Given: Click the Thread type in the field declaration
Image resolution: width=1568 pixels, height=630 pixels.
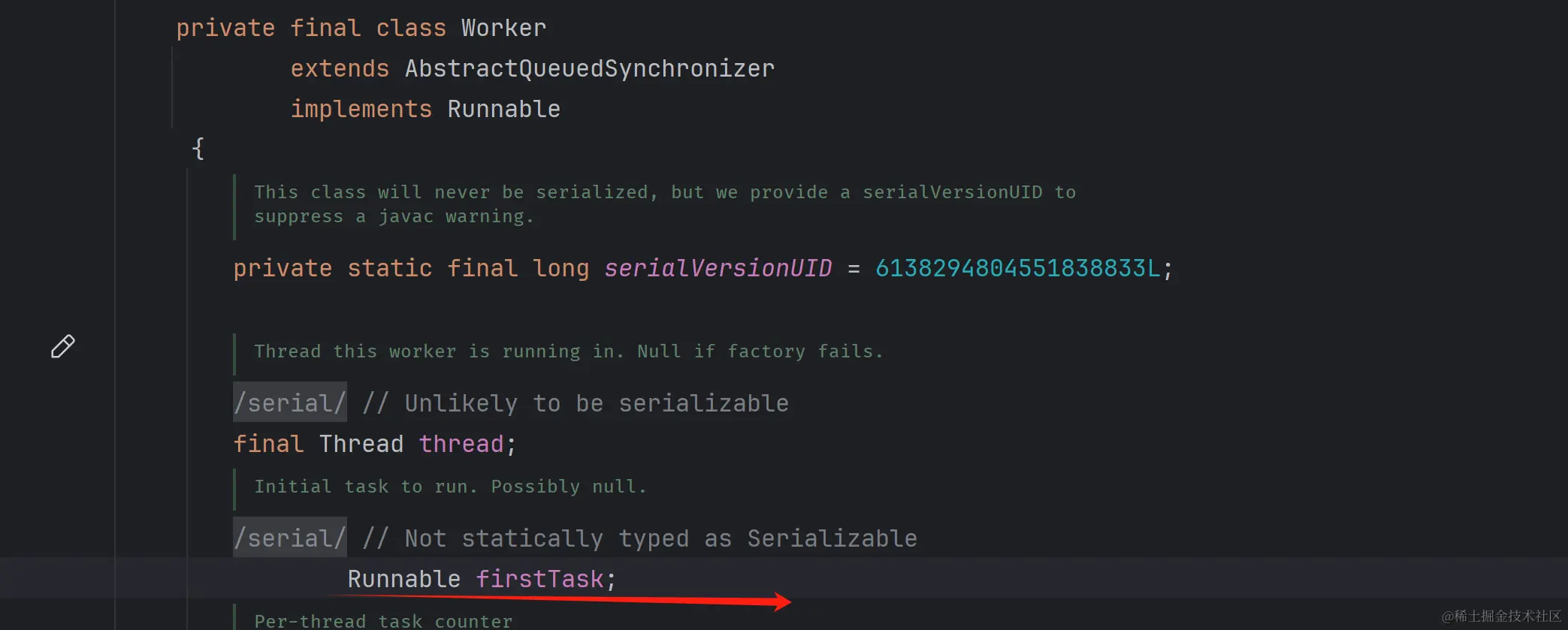Looking at the screenshot, I should click(361, 444).
